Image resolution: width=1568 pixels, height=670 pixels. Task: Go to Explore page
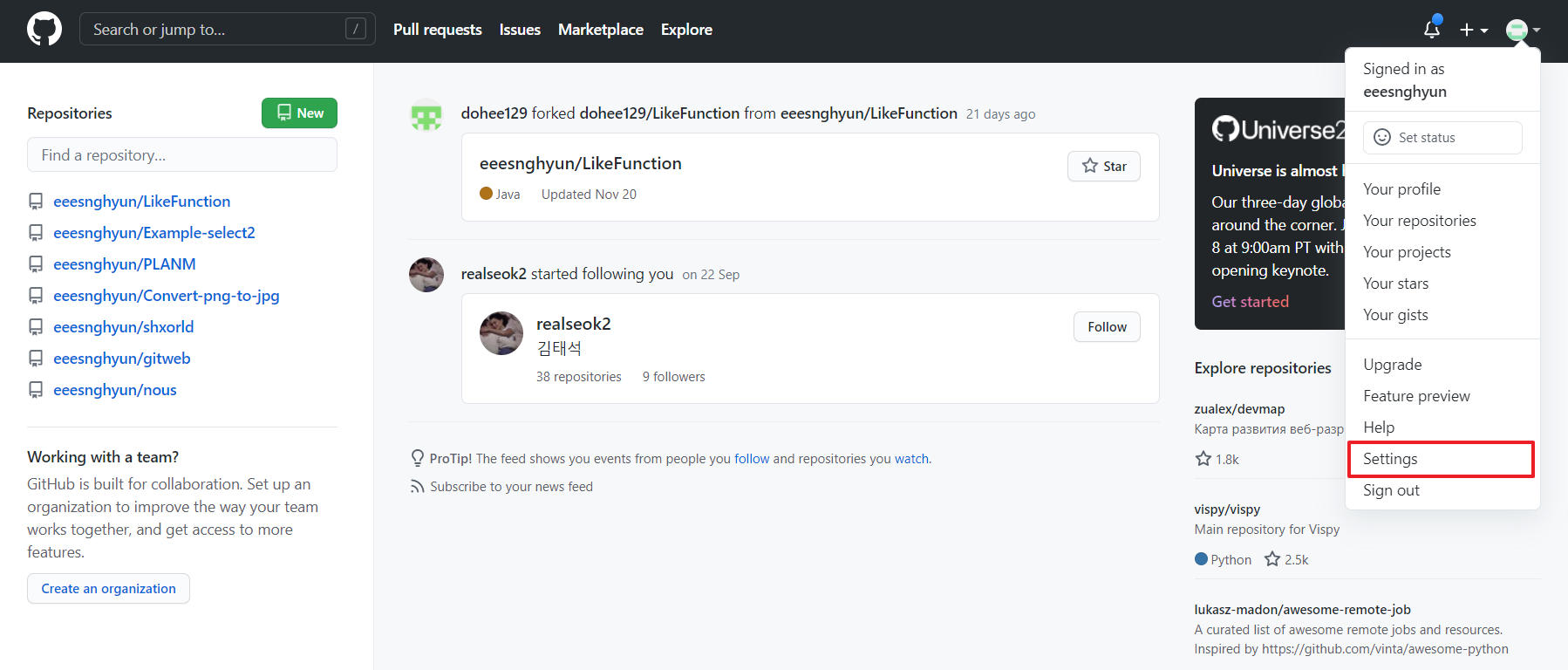686,30
